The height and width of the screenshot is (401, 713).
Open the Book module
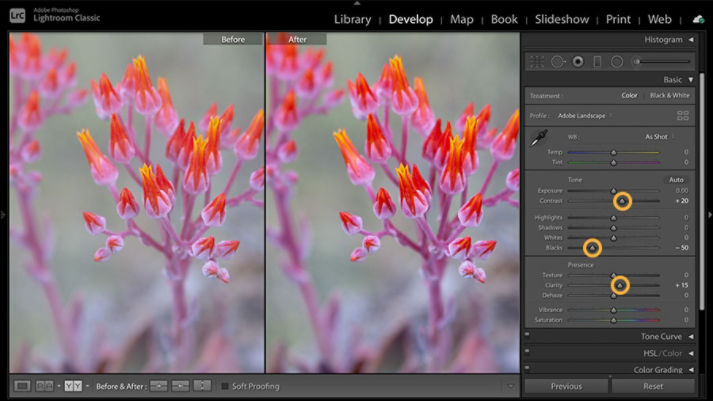(504, 20)
